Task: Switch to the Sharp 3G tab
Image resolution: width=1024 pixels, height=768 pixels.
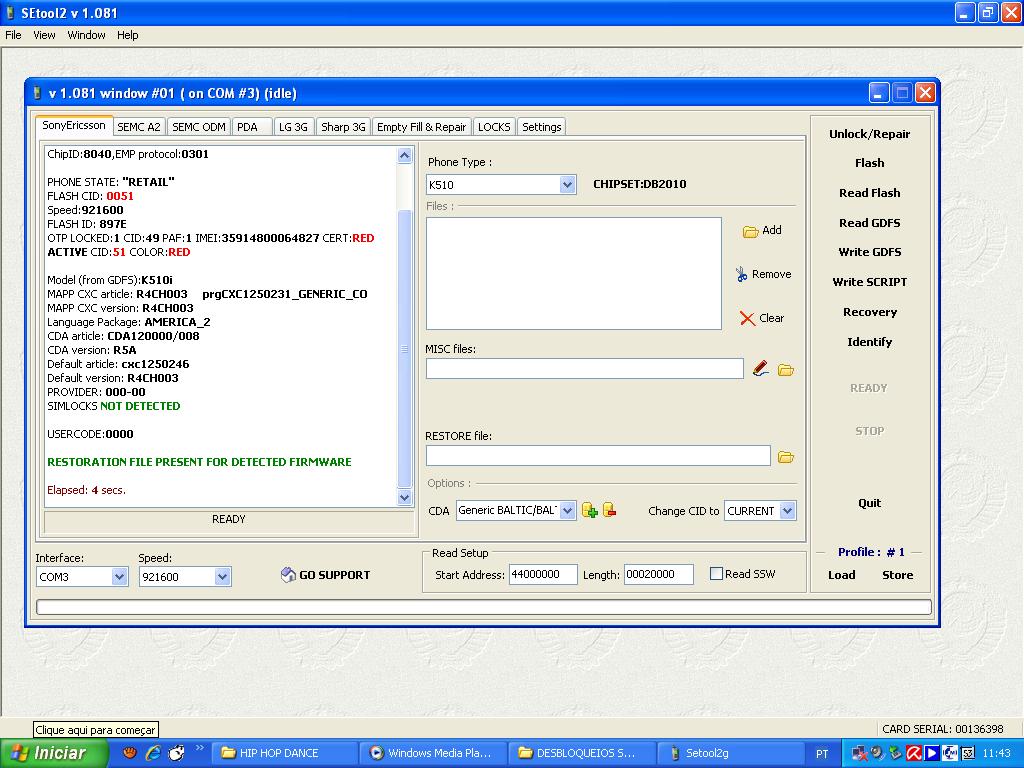Action: (344, 127)
